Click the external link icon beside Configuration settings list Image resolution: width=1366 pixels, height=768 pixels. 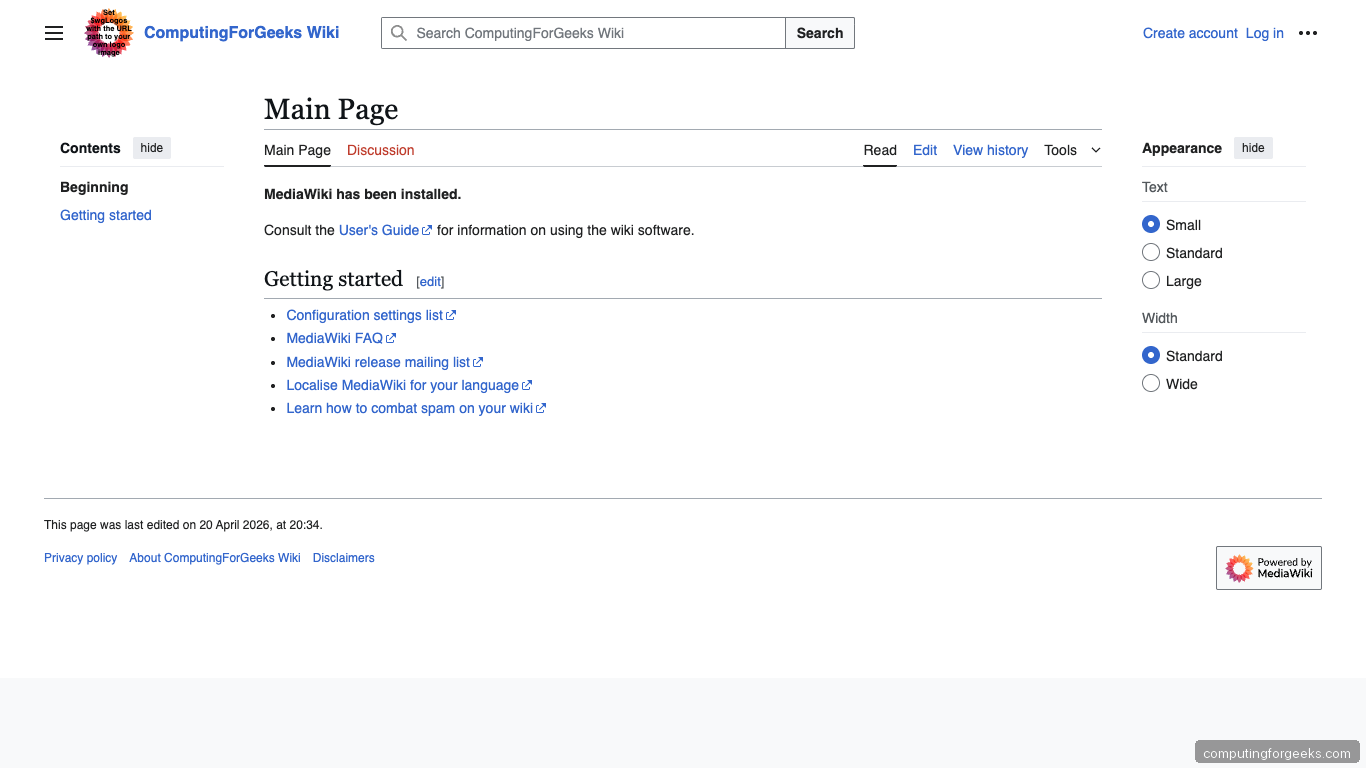tap(451, 315)
